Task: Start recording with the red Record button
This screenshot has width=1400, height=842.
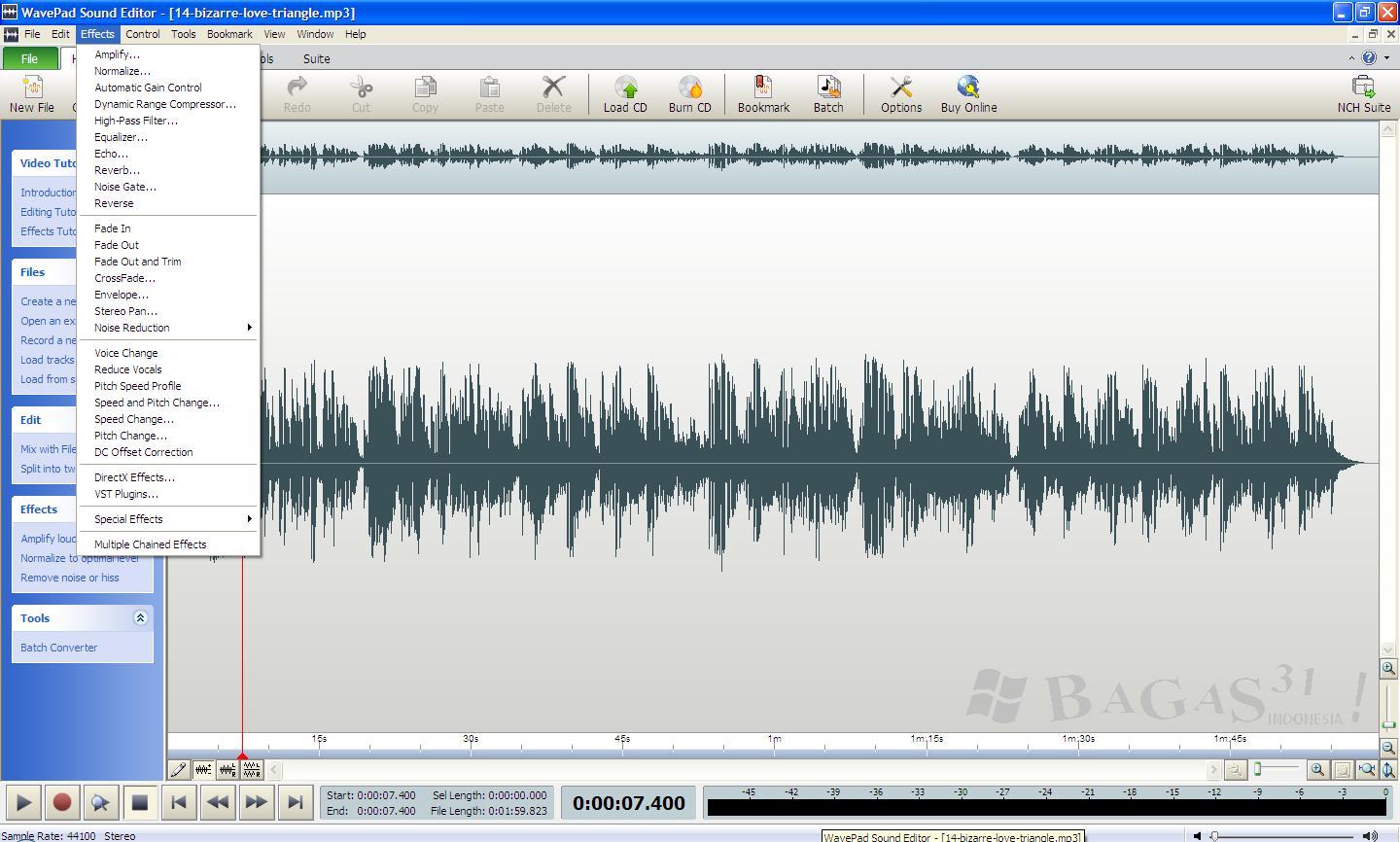Action: click(62, 803)
